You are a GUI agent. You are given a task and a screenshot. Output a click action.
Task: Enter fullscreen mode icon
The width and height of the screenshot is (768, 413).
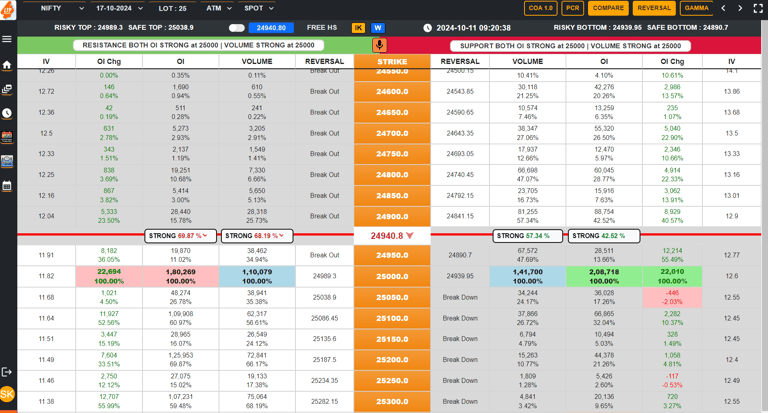758,8
